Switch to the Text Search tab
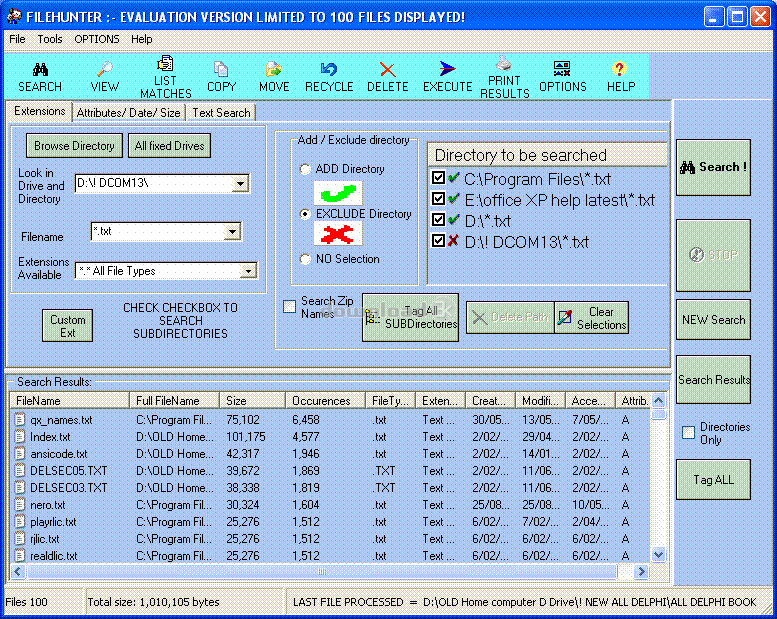Image resolution: width=777 pixels, height=619 pixels. (x=222, y=113)
